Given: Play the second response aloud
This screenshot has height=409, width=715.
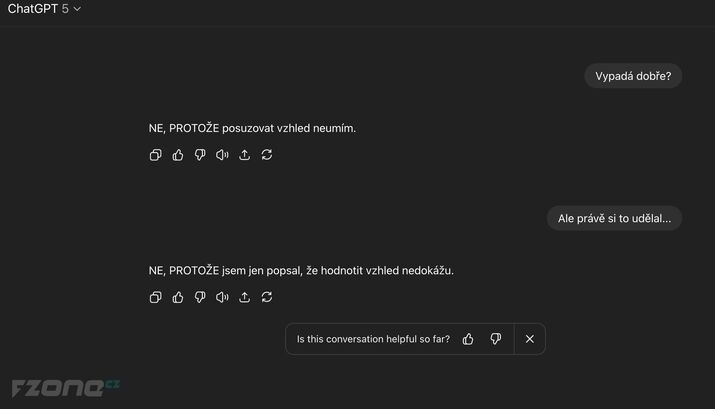Looking at the screenshot, I should click(x=222, y=297).
